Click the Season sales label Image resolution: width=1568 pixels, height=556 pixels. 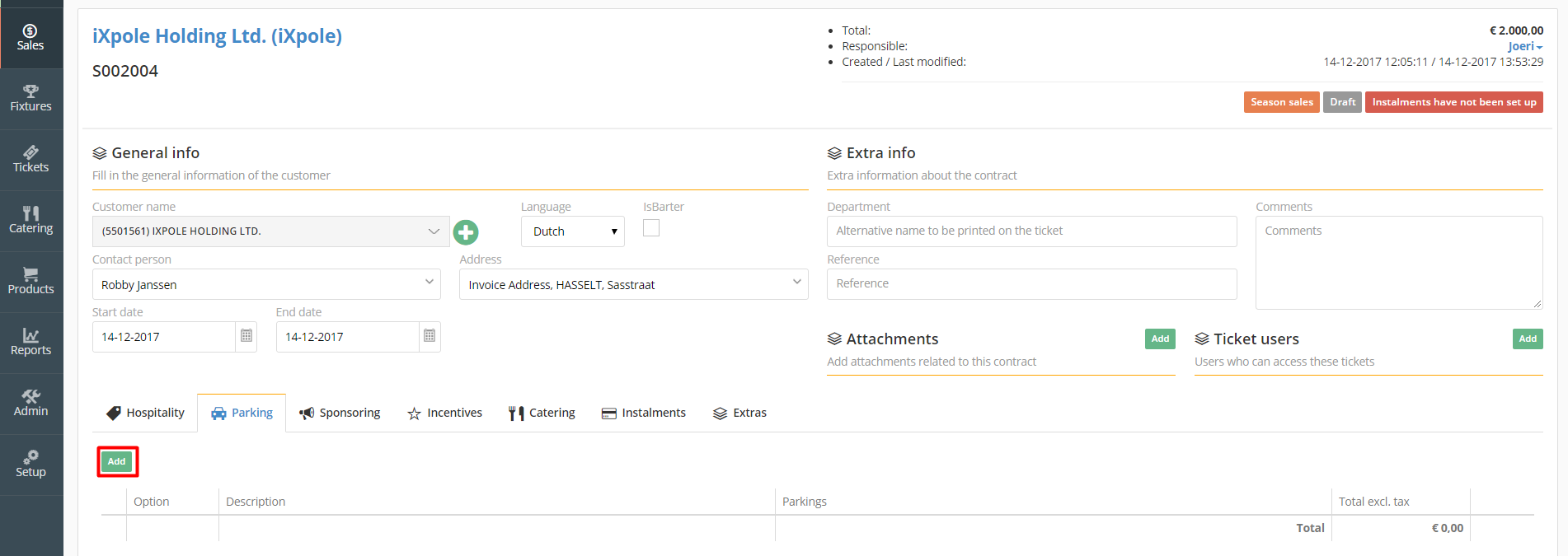click(1282, 102)
